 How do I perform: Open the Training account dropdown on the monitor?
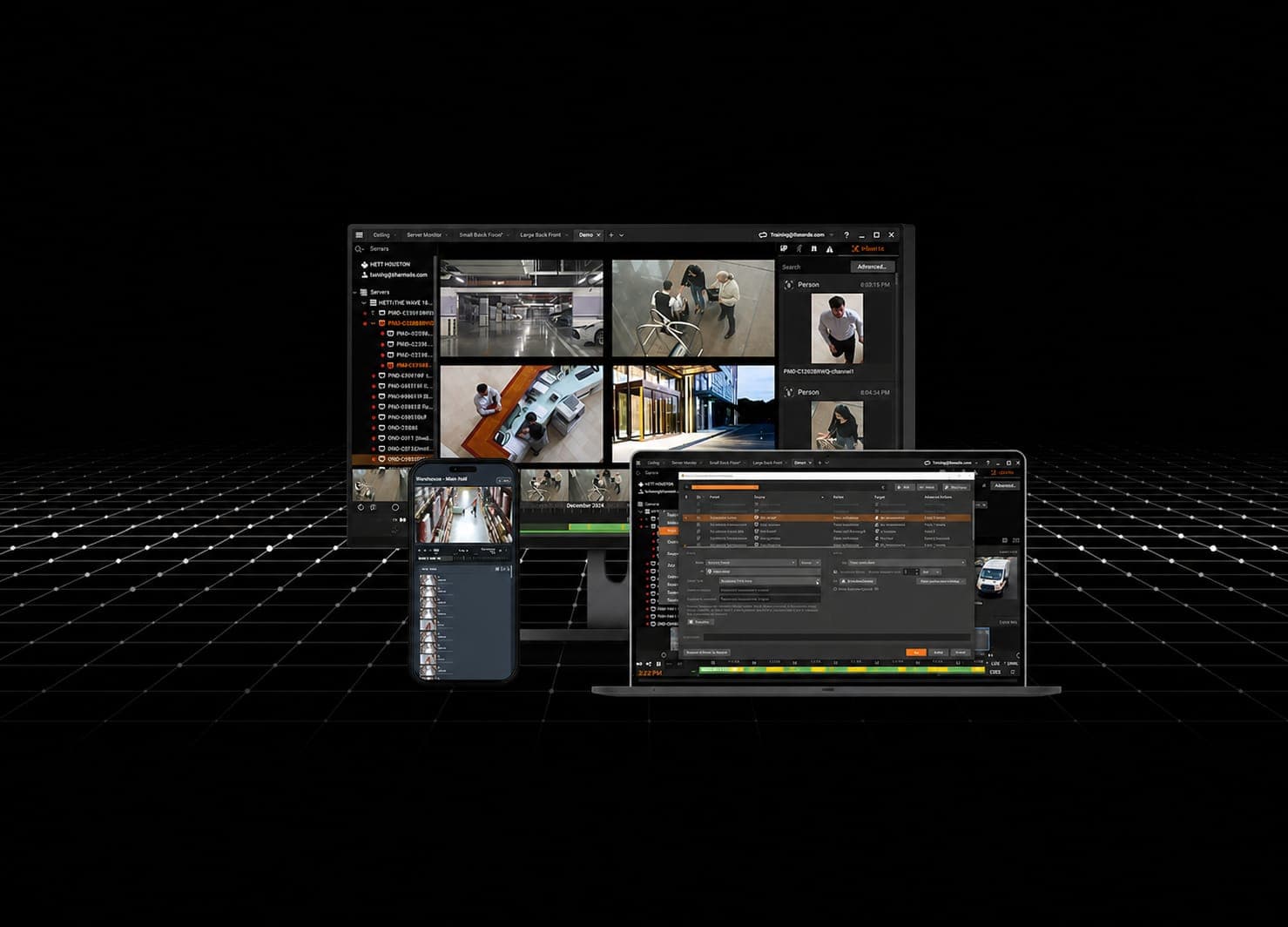point(801,235)
